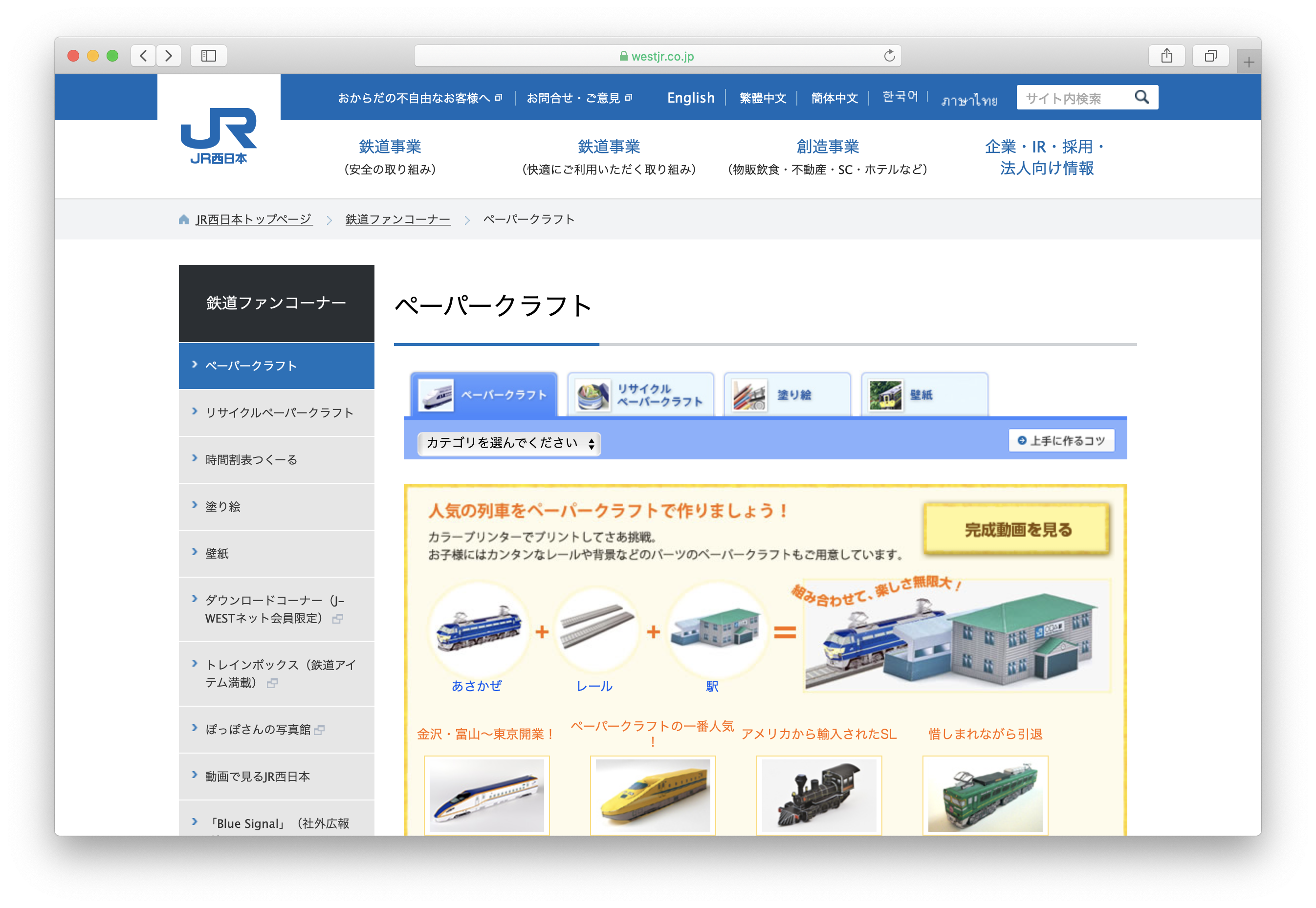Open a new tab with plus
The width and height of the screenshot is (1316, 908).
1249,62
